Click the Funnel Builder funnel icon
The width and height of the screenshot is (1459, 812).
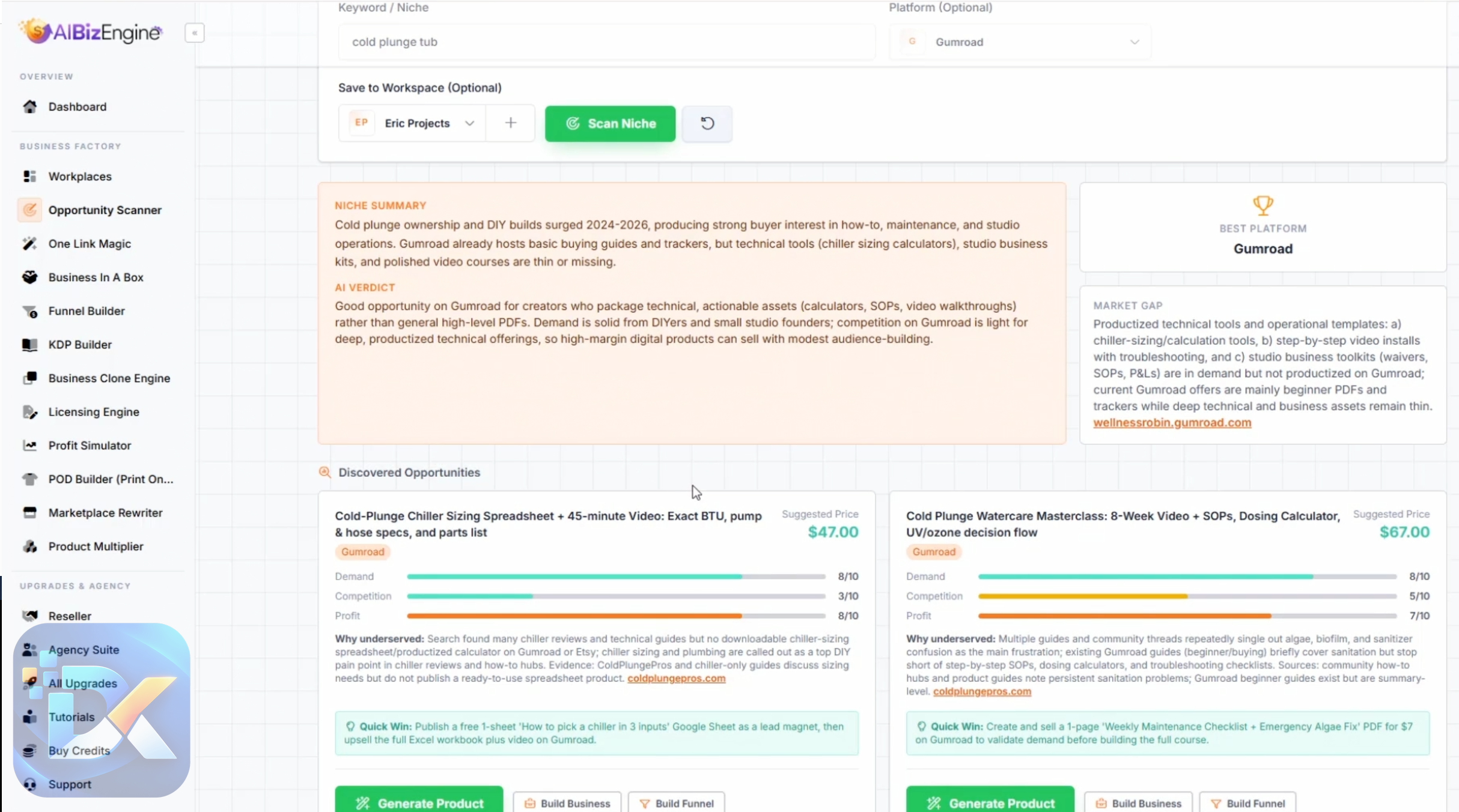click(x=29, y=311)
